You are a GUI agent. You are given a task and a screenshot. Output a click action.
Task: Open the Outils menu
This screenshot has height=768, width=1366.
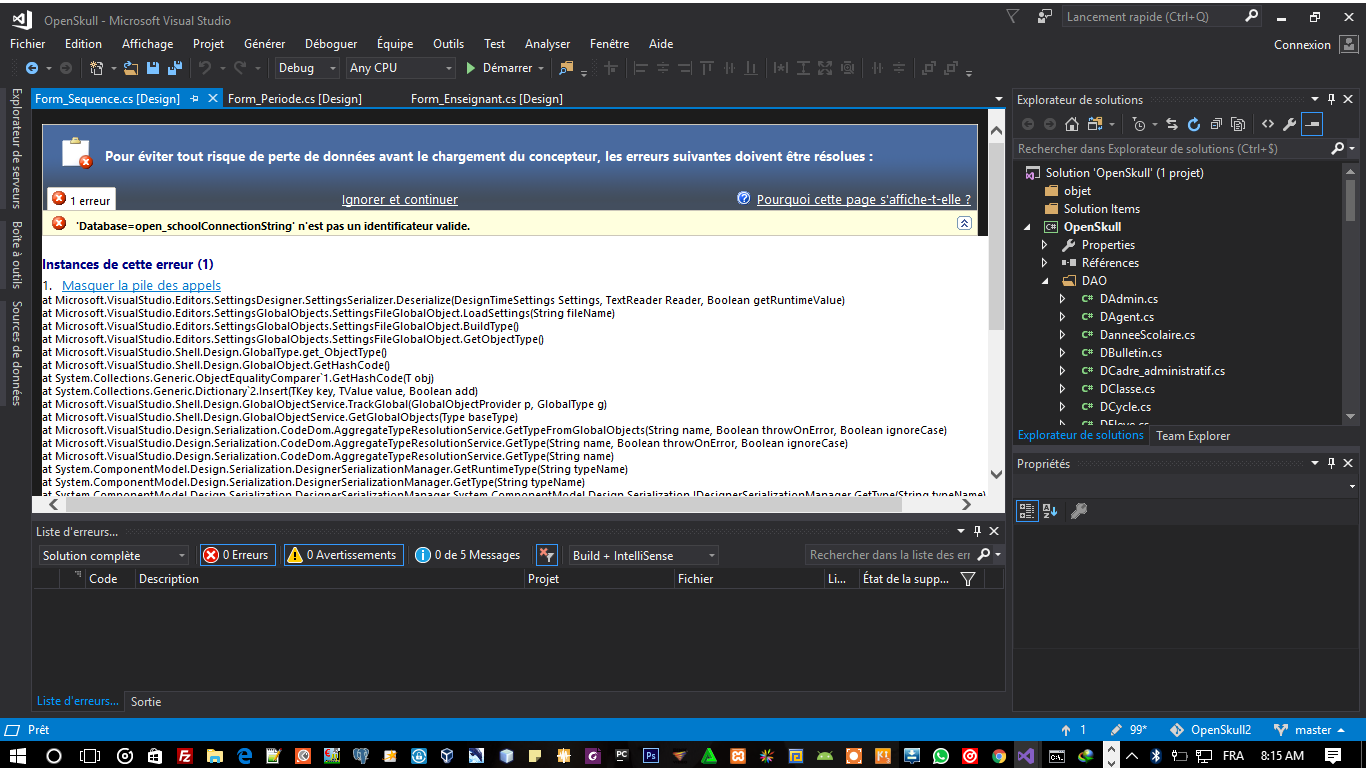click(x=449, y=44)
